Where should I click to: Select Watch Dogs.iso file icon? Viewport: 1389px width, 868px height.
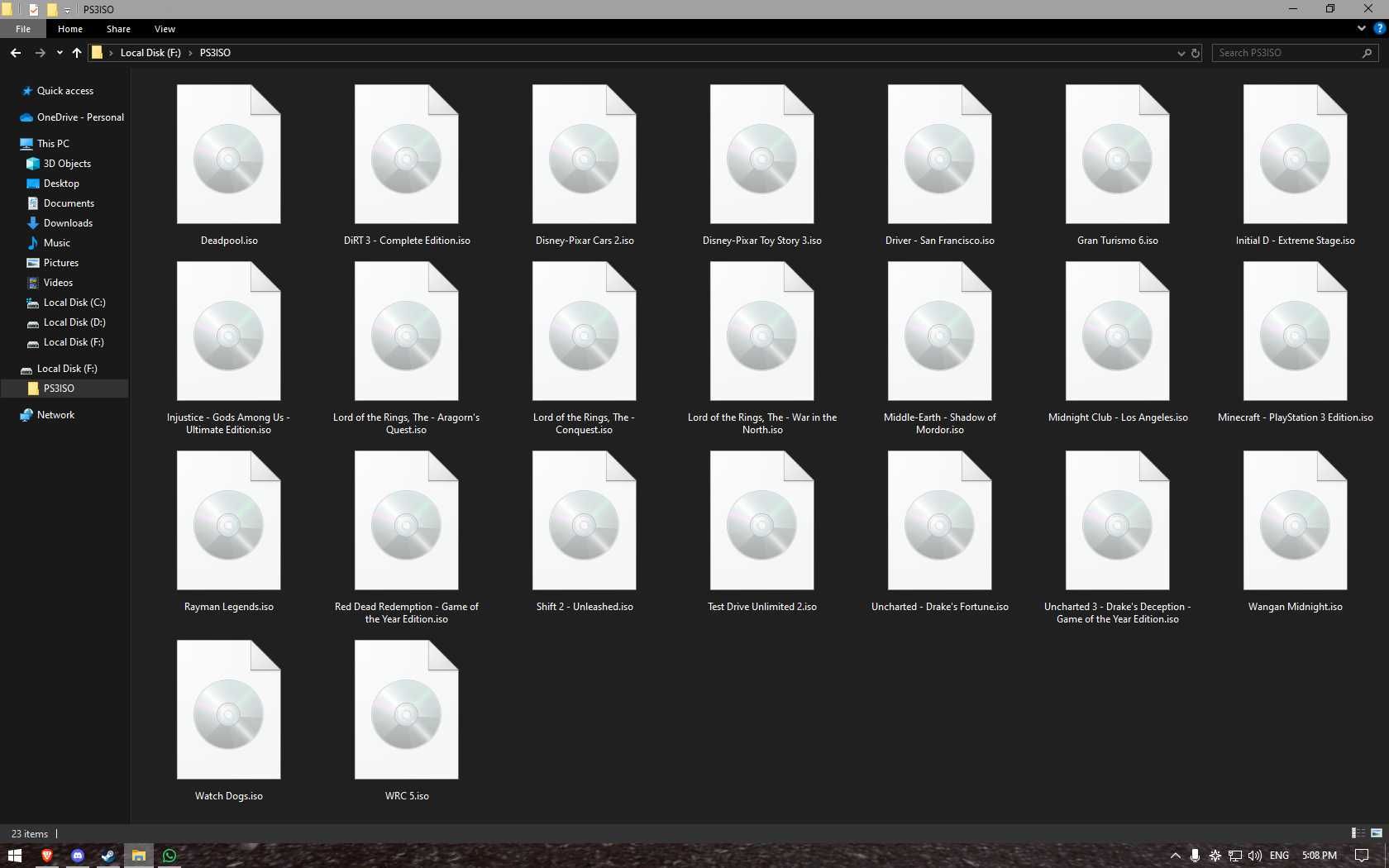point(228,709)
